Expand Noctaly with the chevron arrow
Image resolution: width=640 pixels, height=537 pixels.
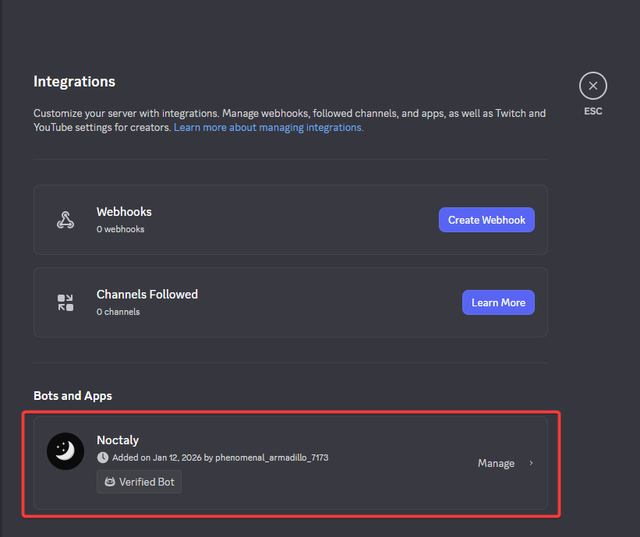tap(531, 463)
